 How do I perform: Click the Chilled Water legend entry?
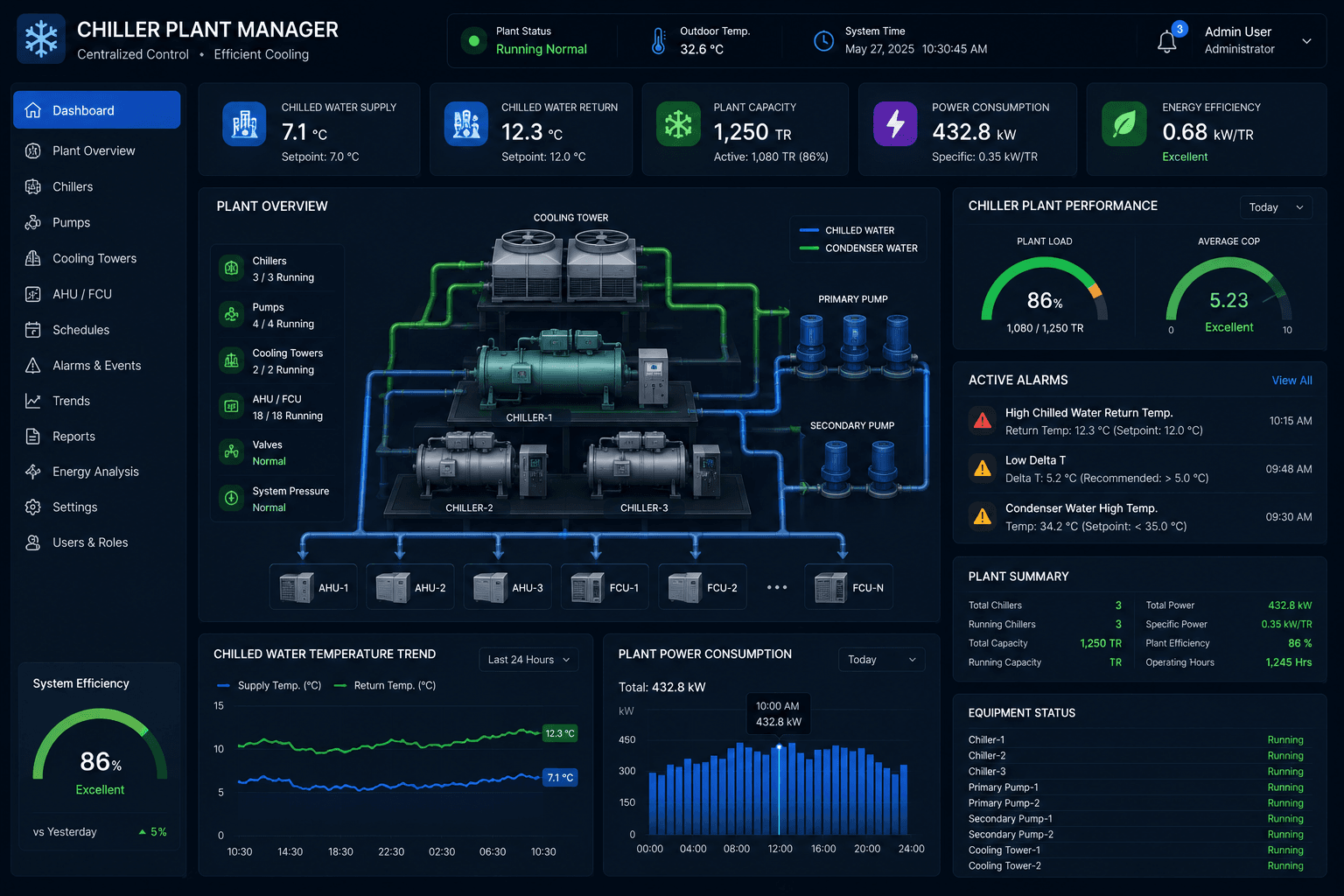point(847,230)
